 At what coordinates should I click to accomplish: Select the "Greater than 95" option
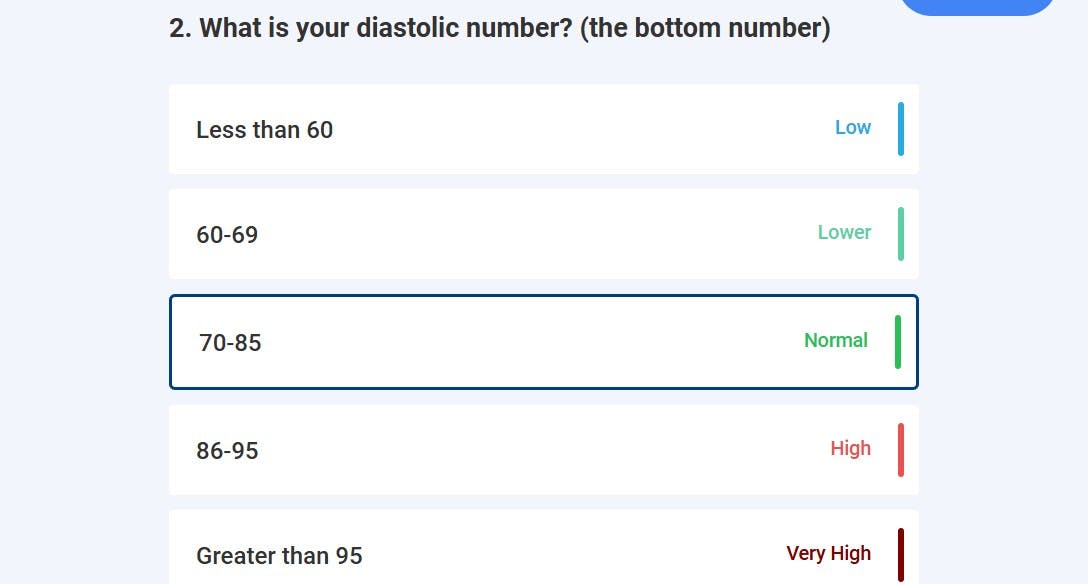click(x=544, y=552)
